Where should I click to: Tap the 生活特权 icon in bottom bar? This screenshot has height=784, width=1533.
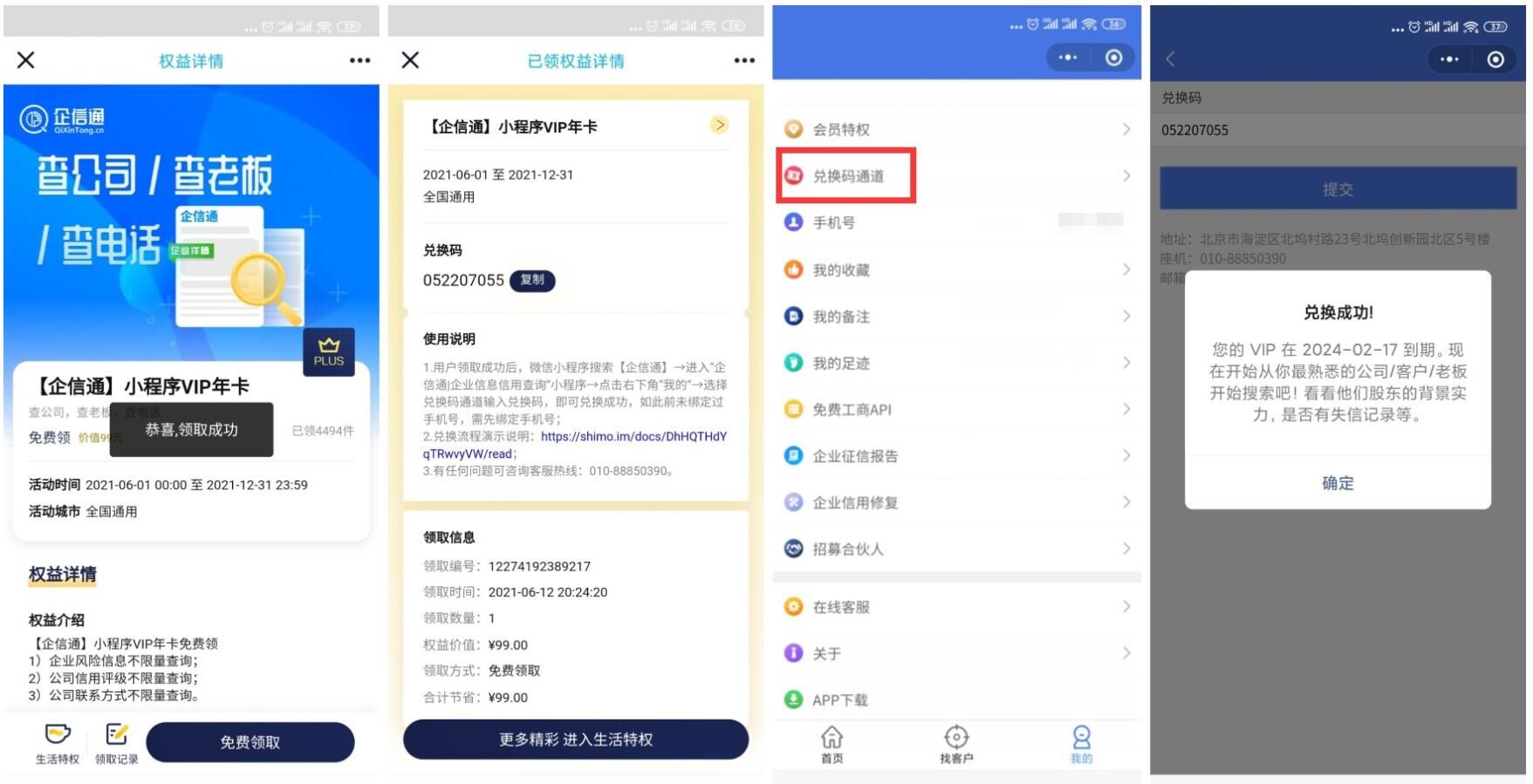point(58,733)
